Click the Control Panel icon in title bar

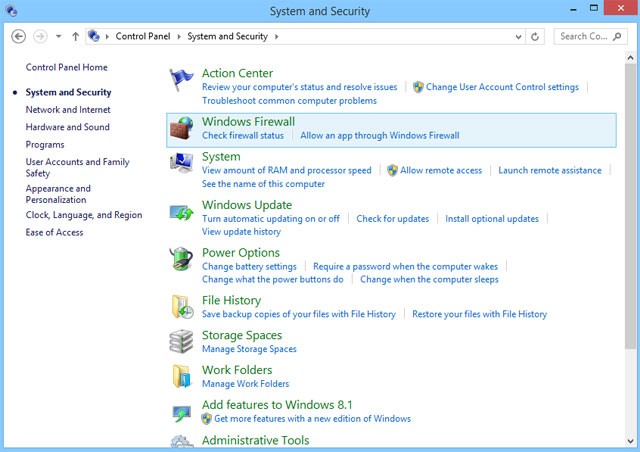pos(11,11)
